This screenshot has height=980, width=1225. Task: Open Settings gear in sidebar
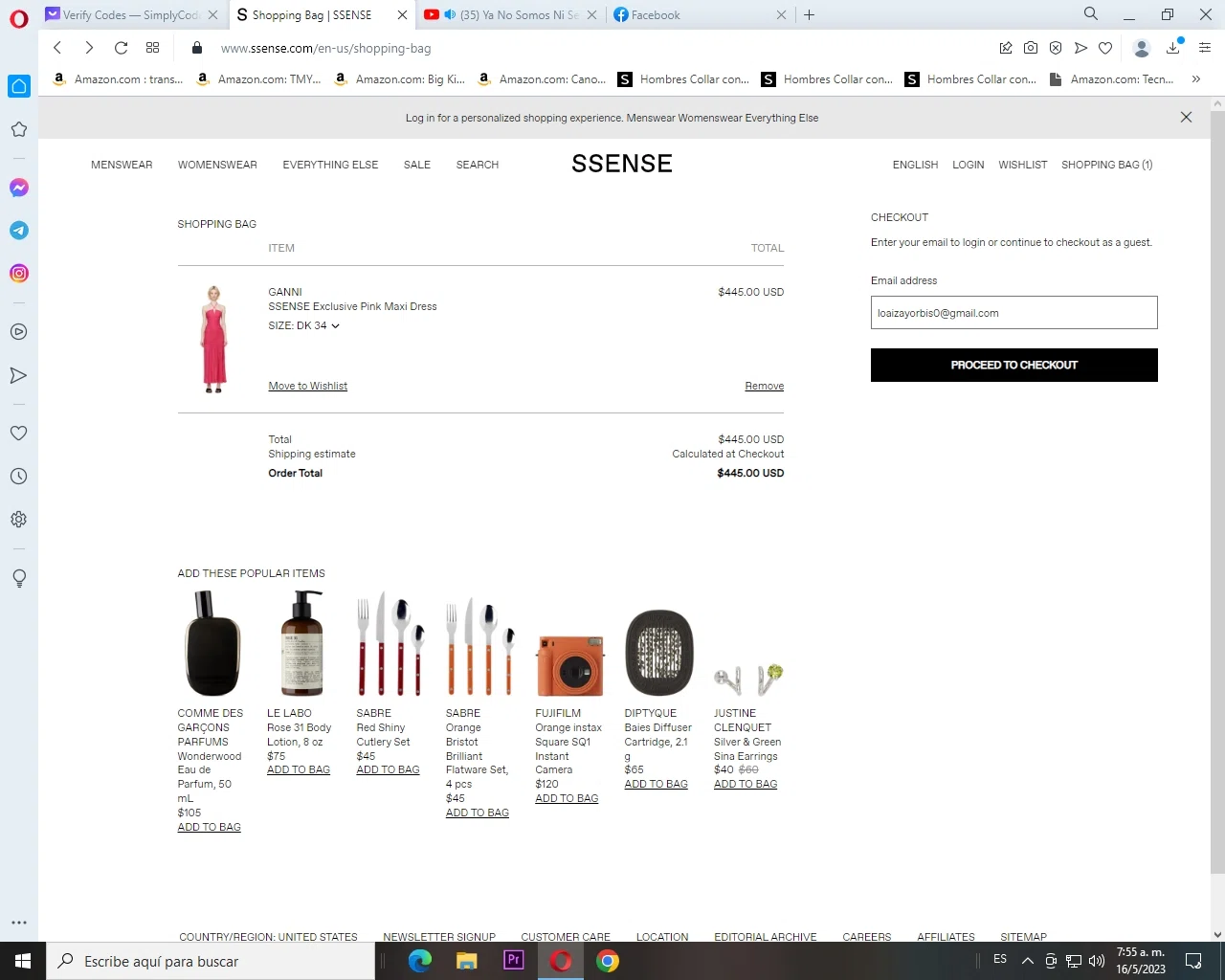[18, 520]
